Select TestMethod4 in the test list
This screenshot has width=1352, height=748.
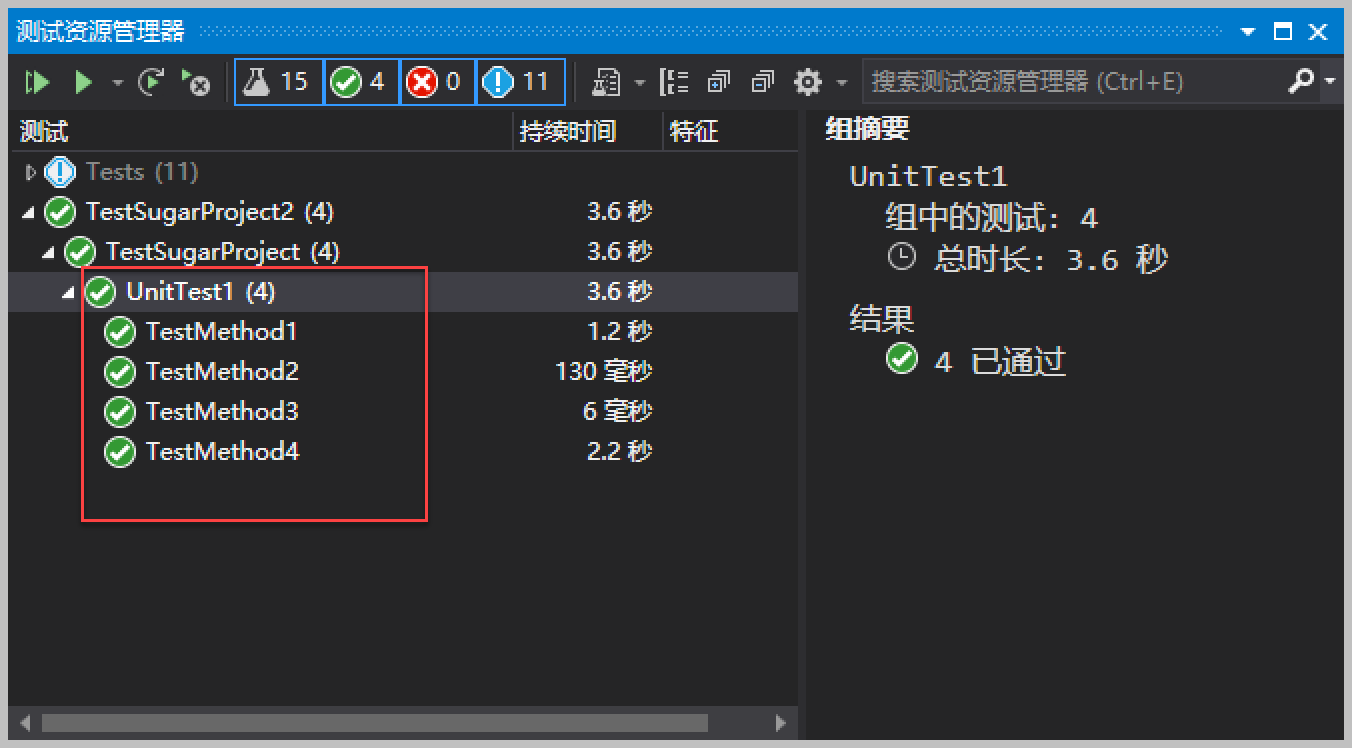tap(222, 451)
